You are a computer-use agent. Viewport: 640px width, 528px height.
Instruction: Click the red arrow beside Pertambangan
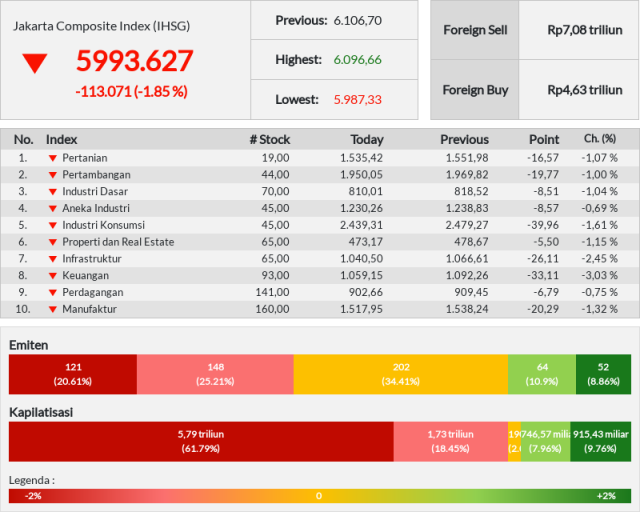[53, 175]
